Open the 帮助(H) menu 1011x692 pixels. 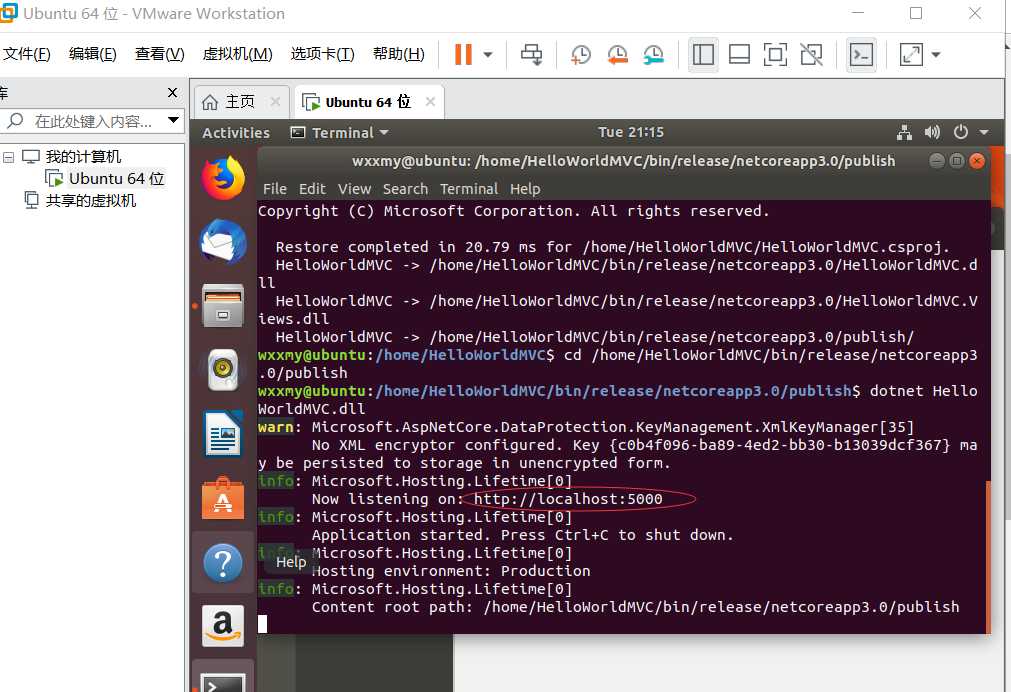point(398,54)
